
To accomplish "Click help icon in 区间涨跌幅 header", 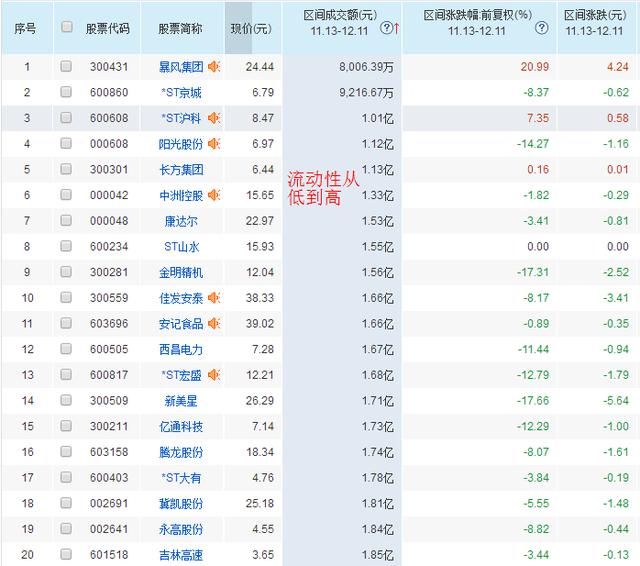I will click(541, 28).
